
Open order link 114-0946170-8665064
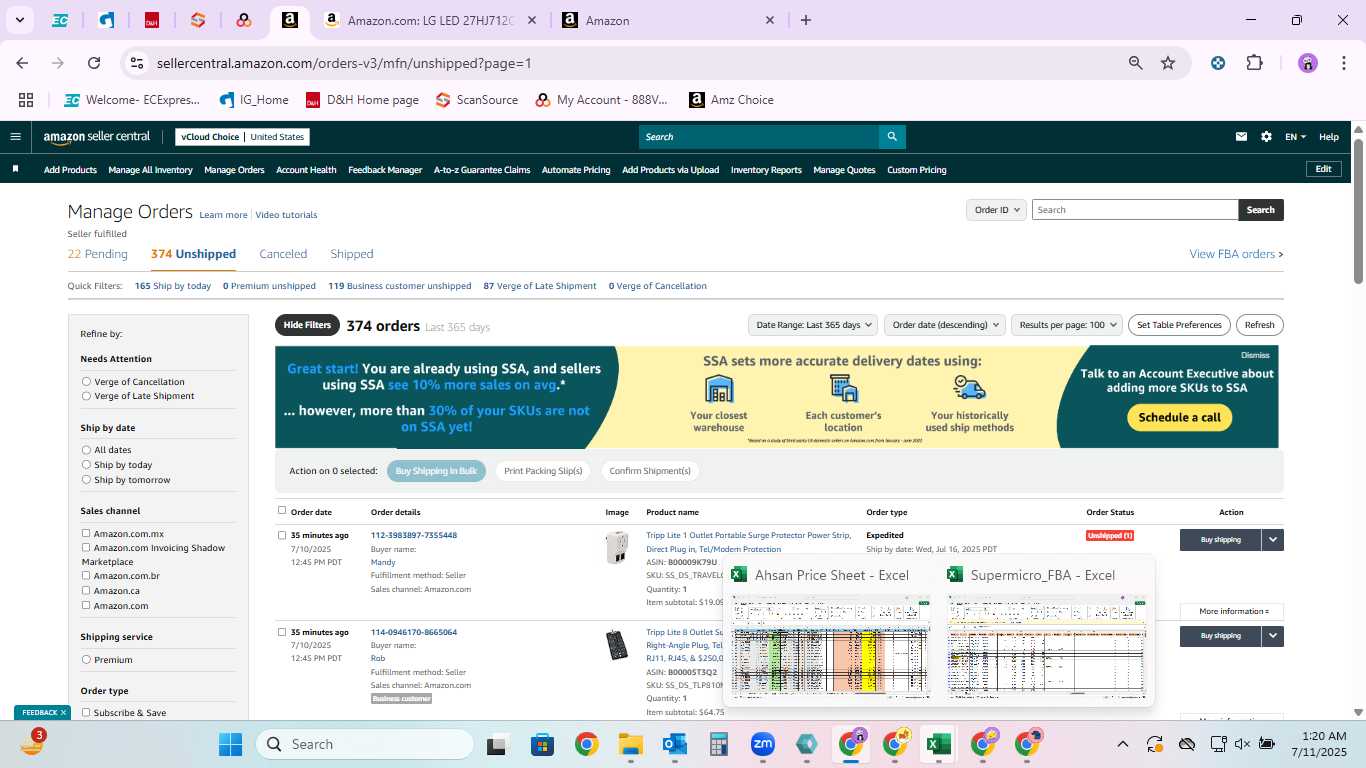414,632
